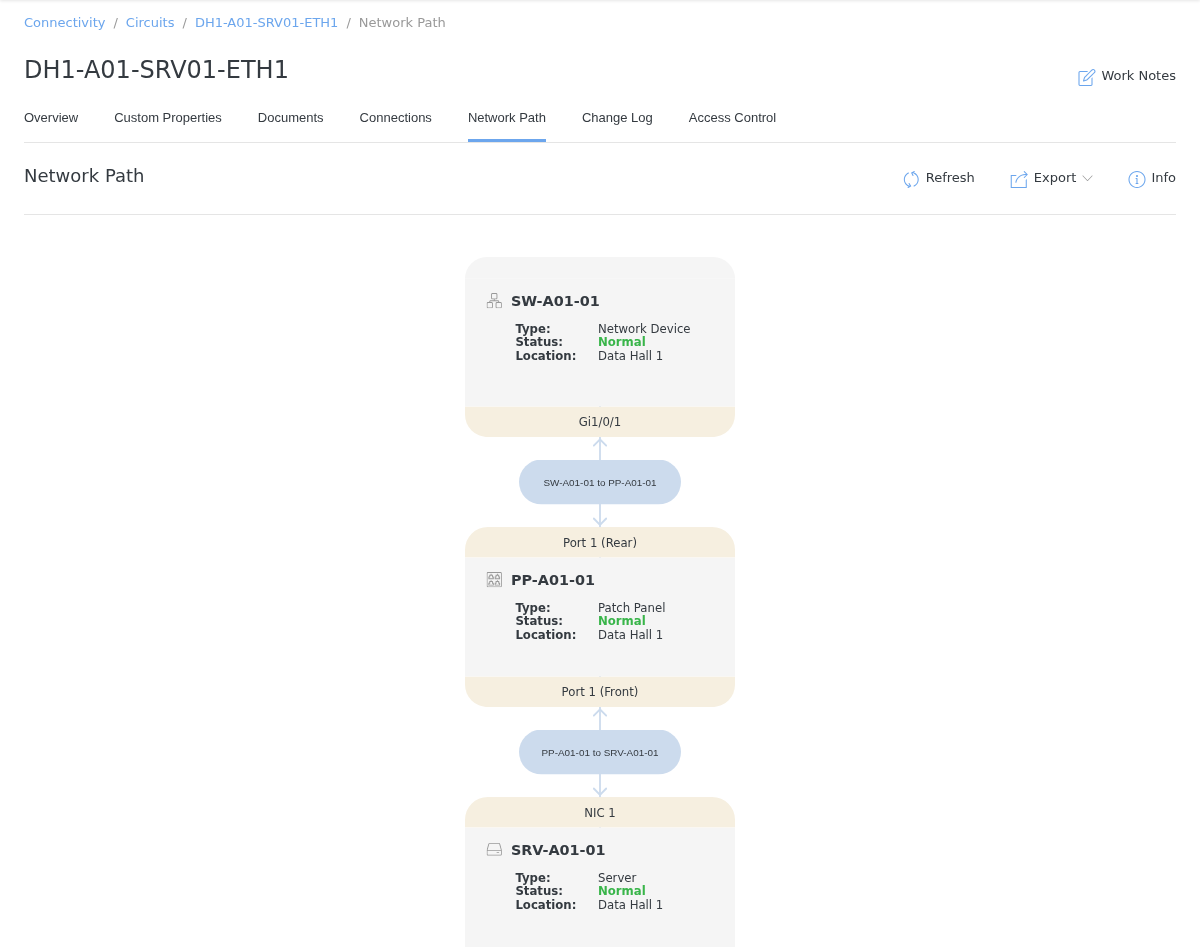
Task: Open the Documents tab
Action: pos(291,118)
